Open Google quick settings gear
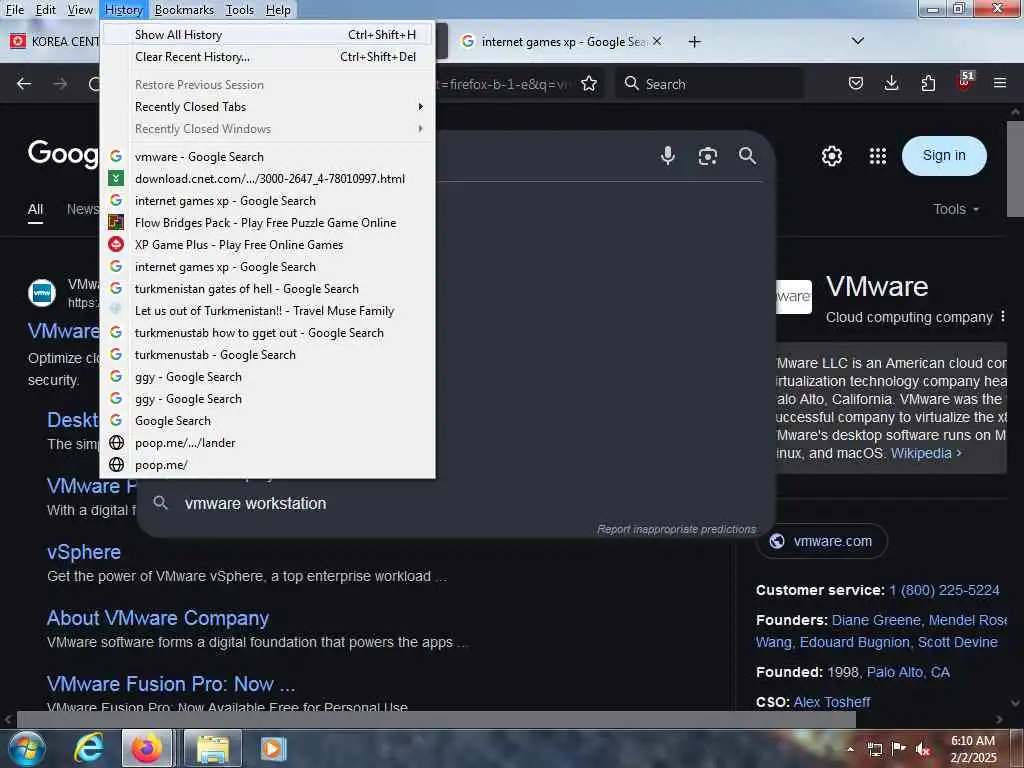Screen dimensions: 1024x768 click(x=831, y=156)
